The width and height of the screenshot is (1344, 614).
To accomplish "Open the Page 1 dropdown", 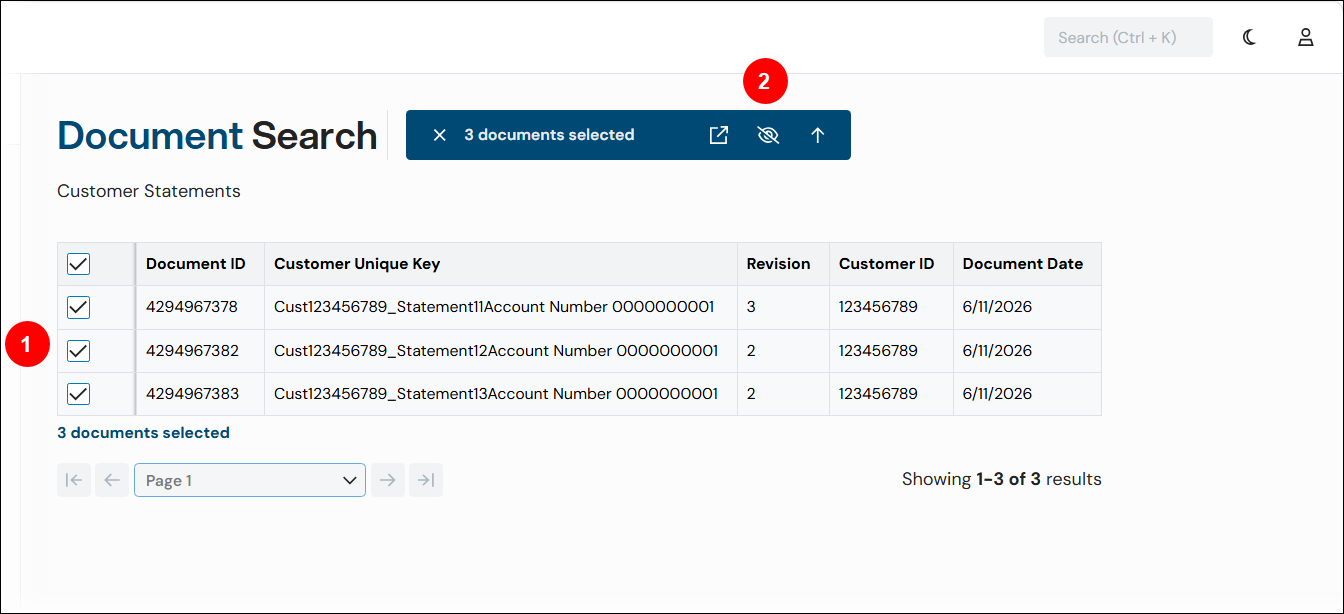I will point(250,480).
